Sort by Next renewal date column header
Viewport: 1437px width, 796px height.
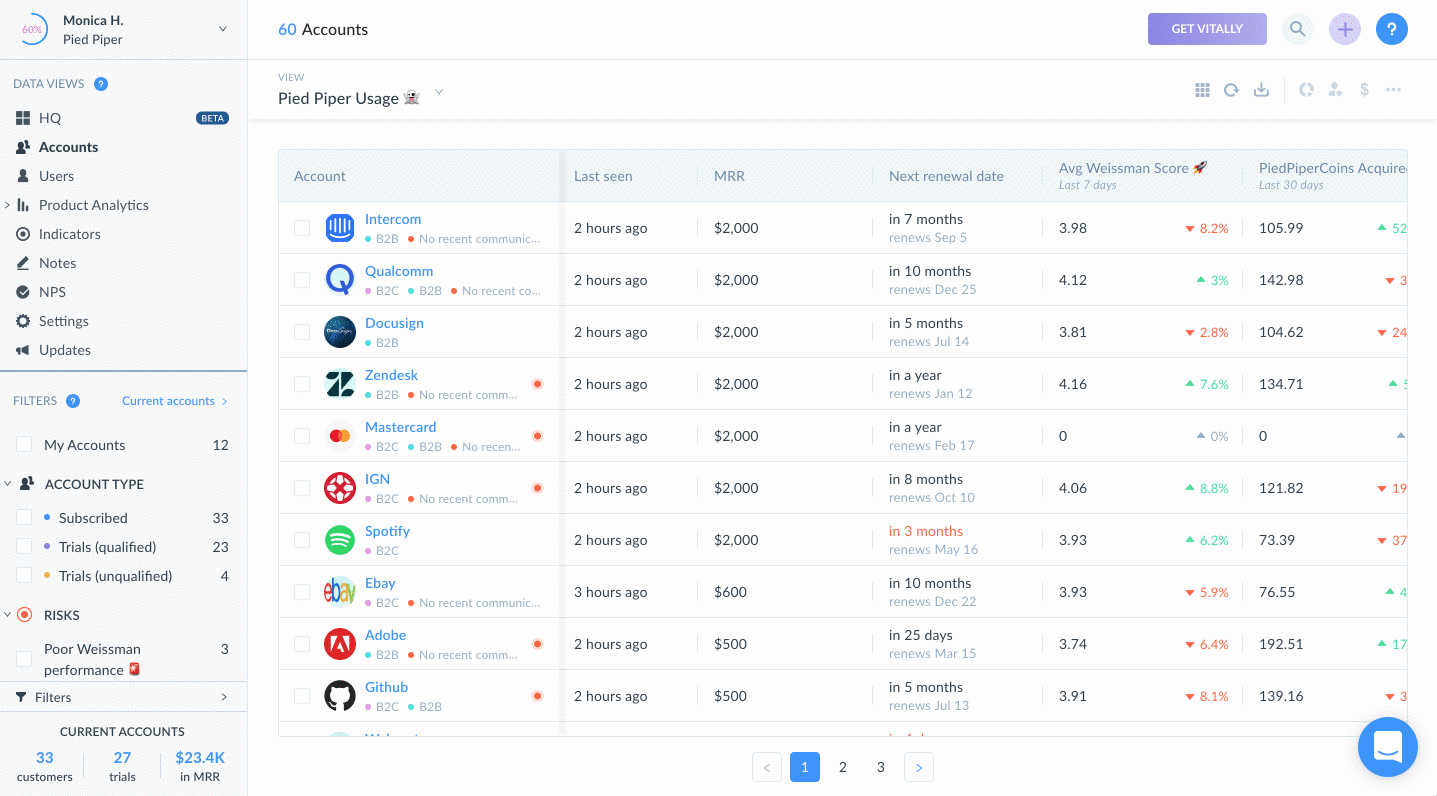click(x=946, y=176)
